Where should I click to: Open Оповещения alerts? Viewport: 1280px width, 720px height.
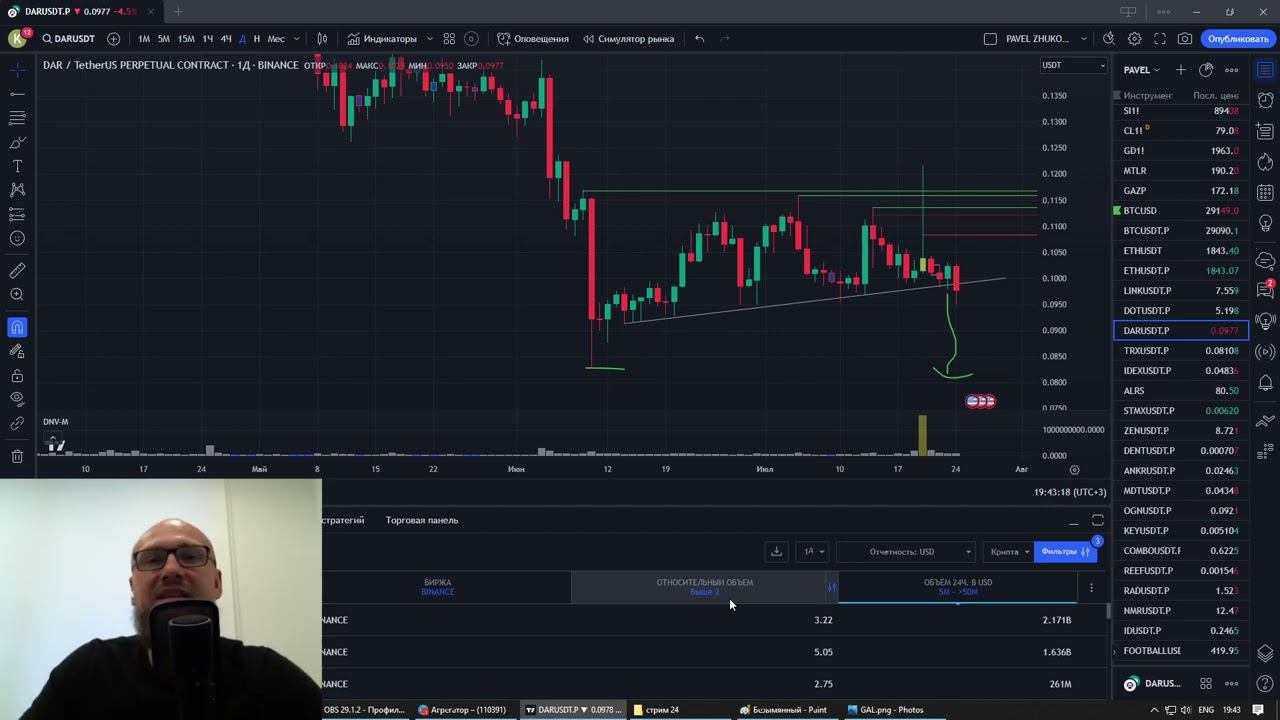click(533, 39)
